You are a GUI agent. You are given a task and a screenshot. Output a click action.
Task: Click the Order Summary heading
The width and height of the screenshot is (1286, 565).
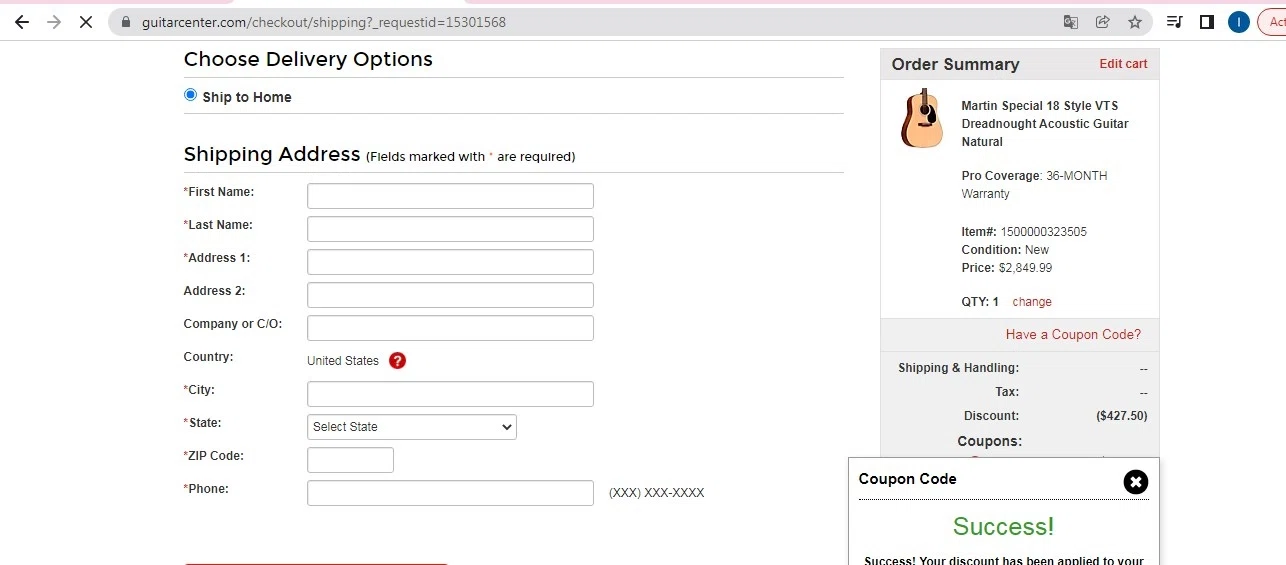tap(955, 64)
